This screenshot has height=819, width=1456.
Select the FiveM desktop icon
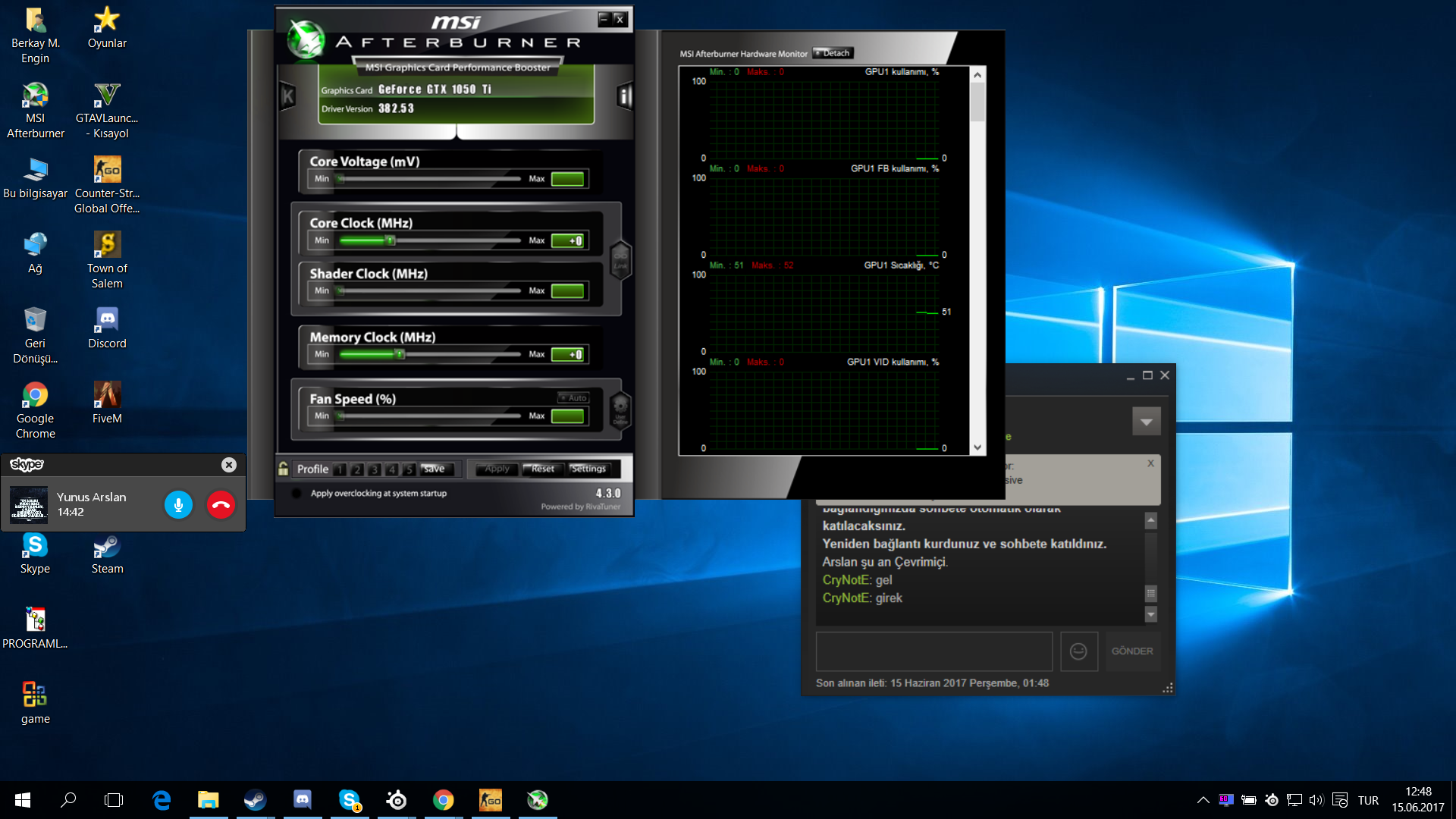107,403
